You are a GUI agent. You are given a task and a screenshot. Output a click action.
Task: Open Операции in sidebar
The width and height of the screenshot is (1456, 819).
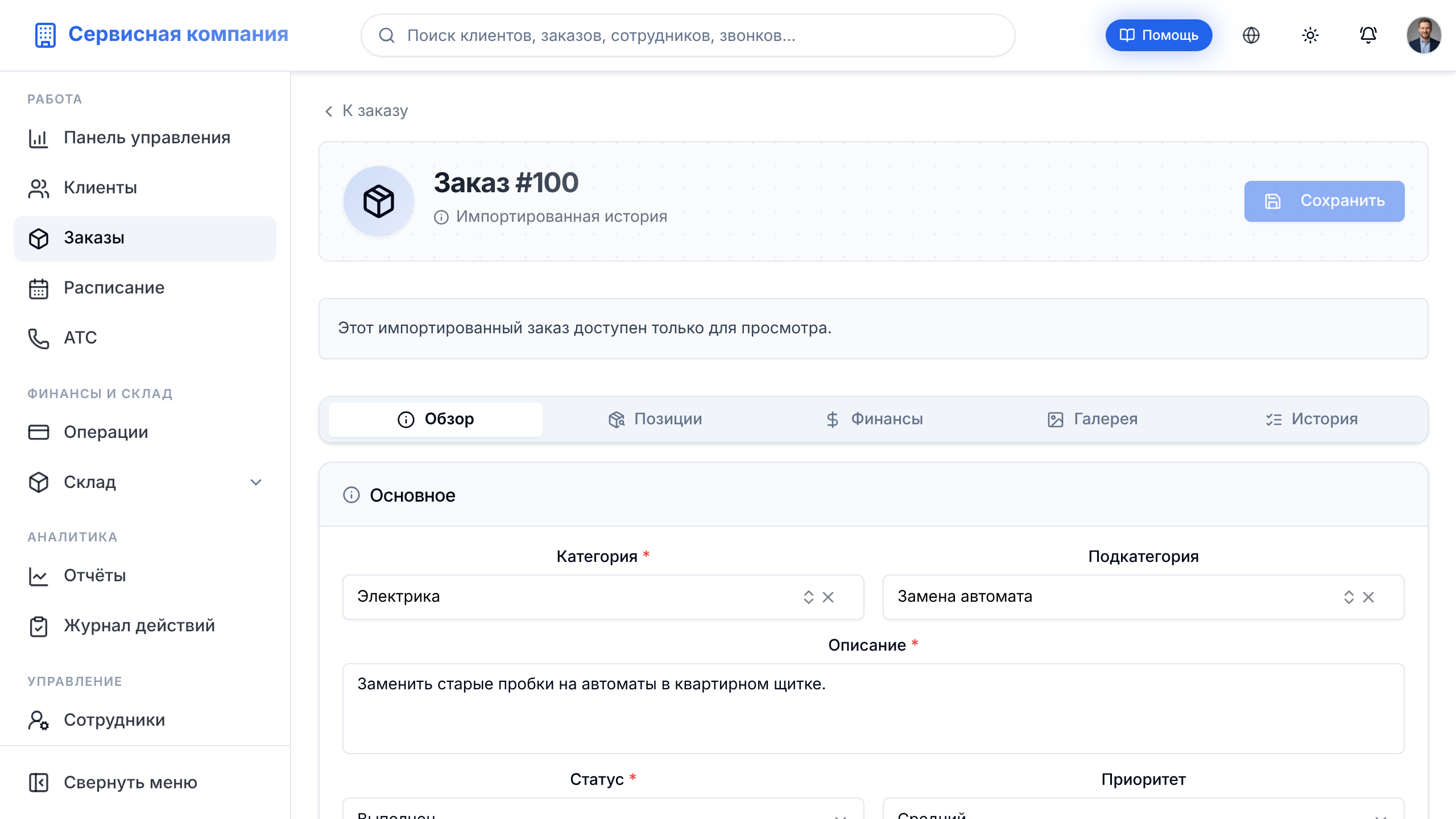click(x=145, y=432)
